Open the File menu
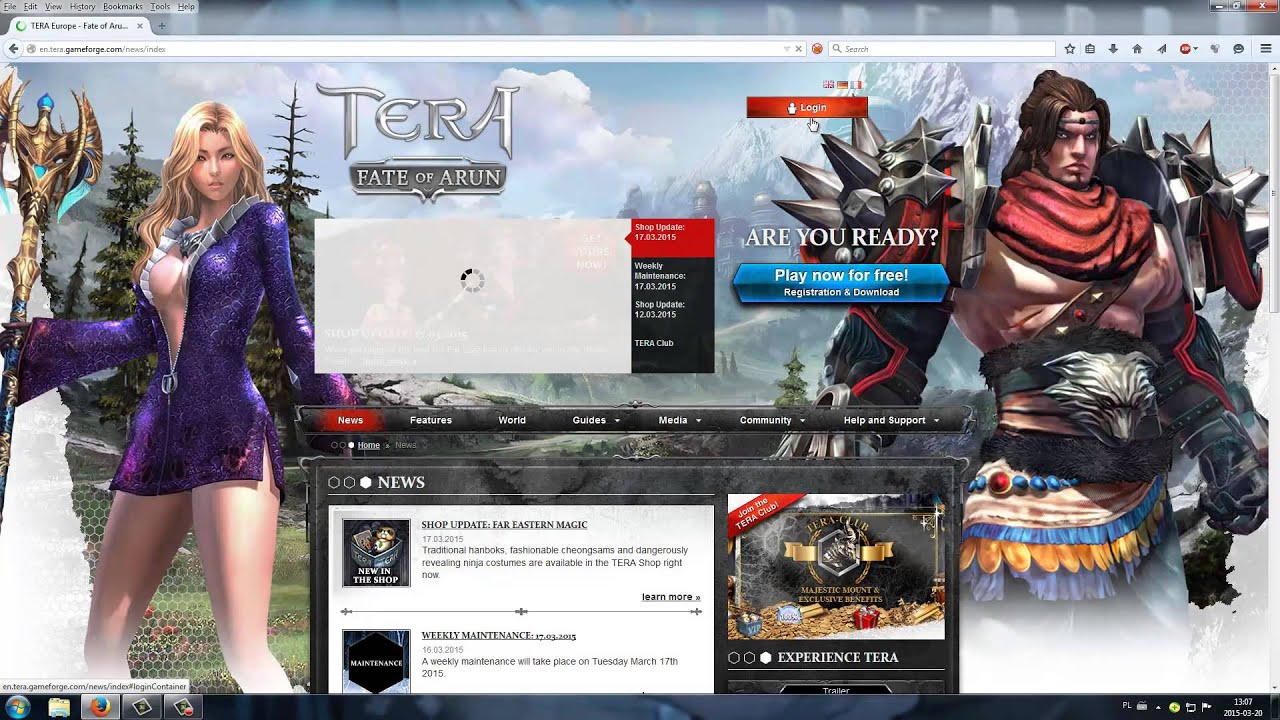The image size is (1280, 720). point(10,6)
